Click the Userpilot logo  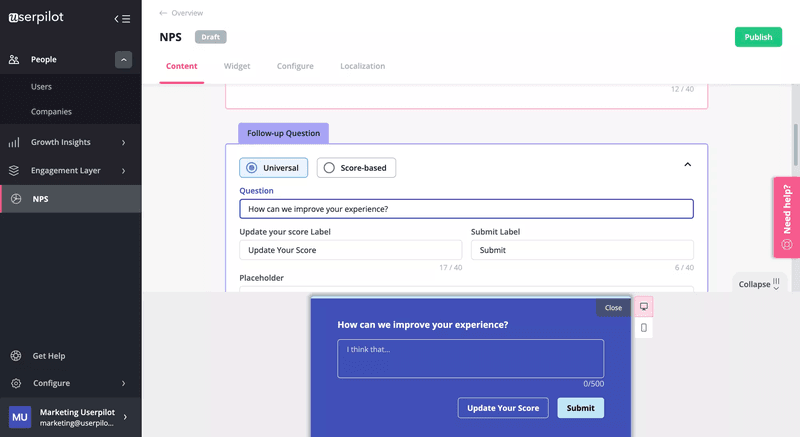[x=36, y=17]
